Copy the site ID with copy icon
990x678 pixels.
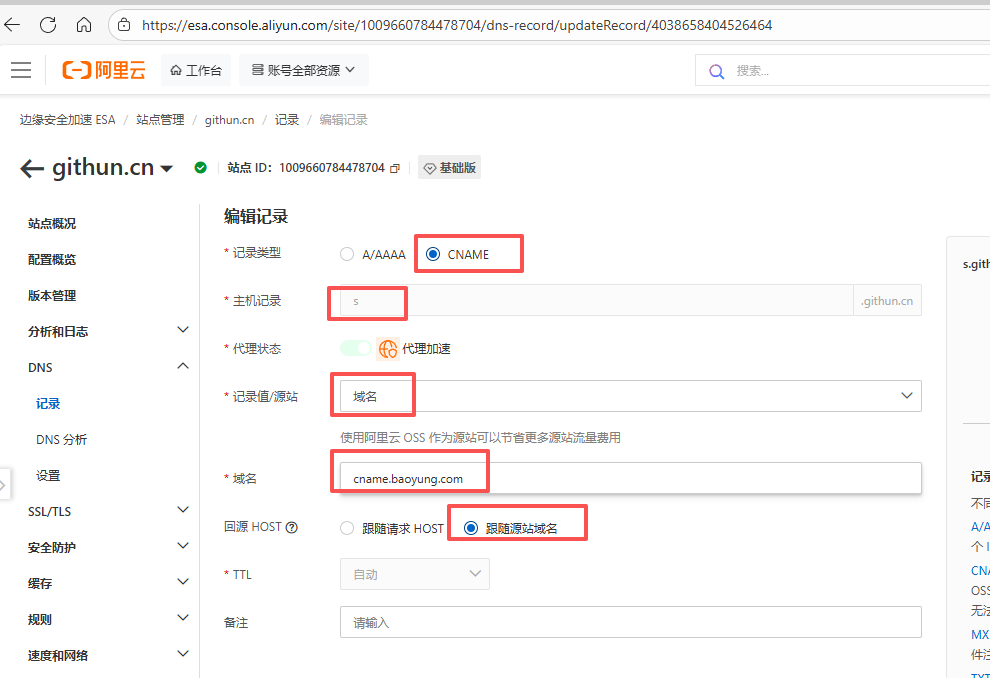click(x=395, y=168)
